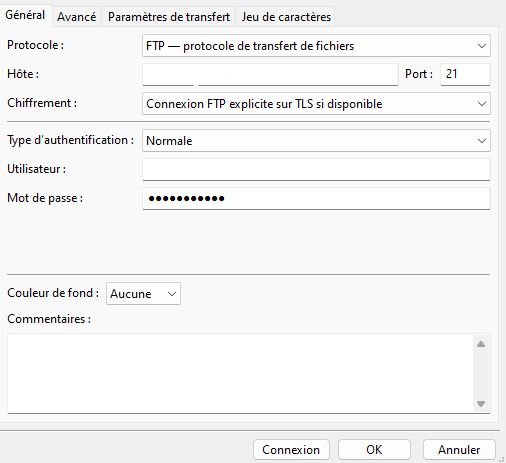This screenshot has height=463, width=506.
Task: Switch to the Avancé tab
Action: (x=77, y=17)
